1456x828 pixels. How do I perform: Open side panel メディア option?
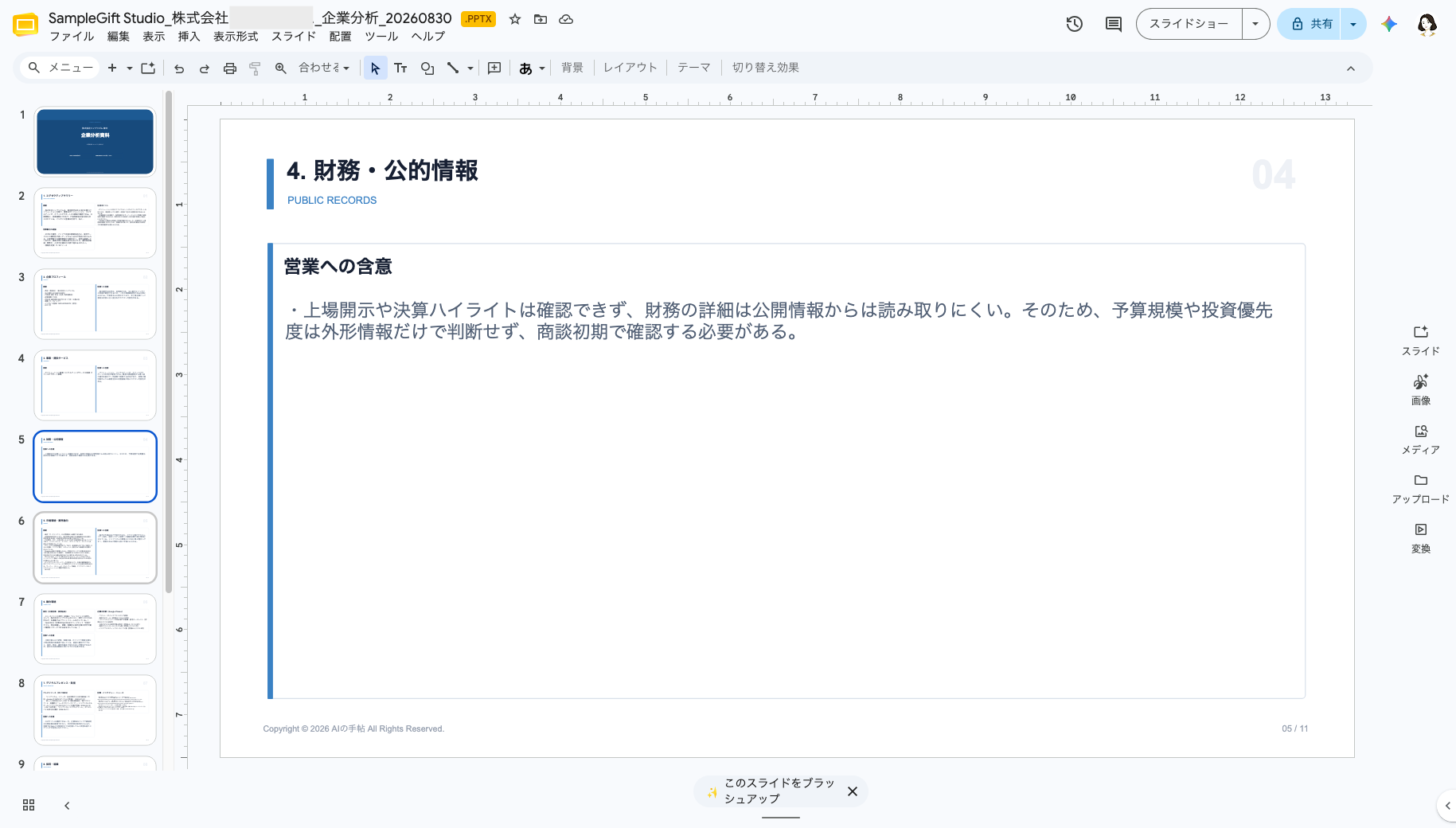[1421, 439]
